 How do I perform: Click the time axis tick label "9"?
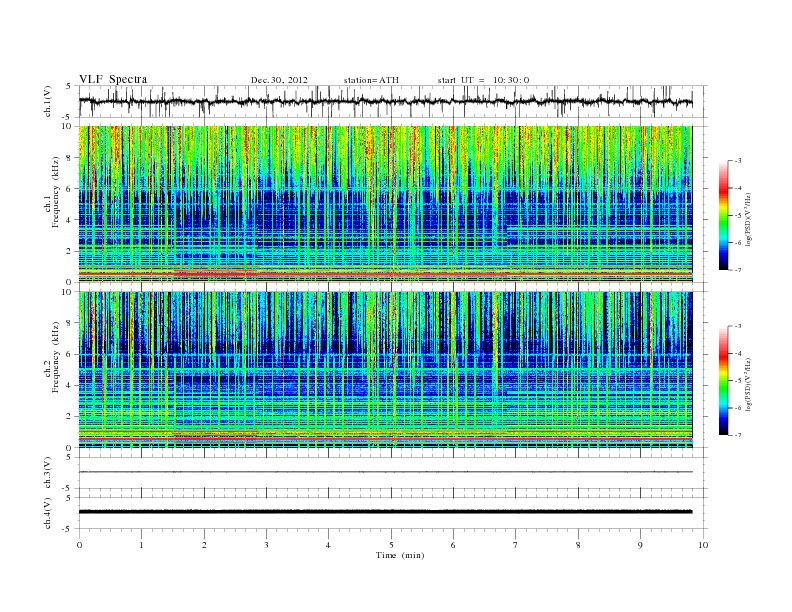click(x=640, y=545)
